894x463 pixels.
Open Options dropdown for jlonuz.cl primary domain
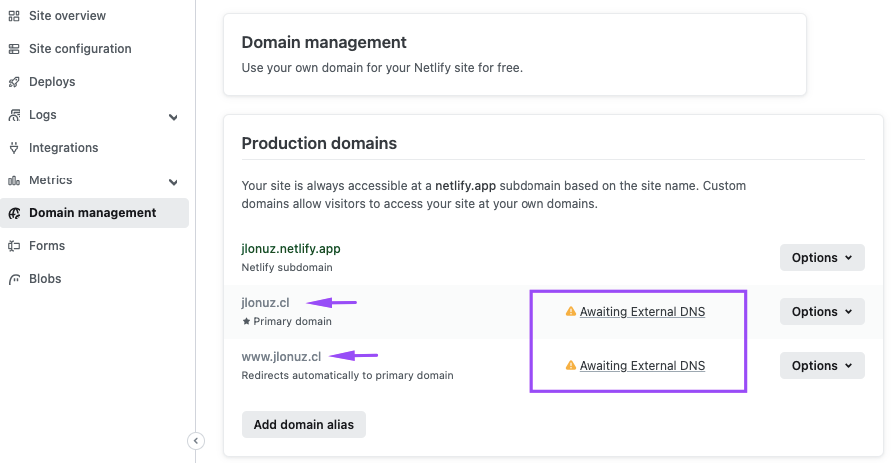click(821, 312)
